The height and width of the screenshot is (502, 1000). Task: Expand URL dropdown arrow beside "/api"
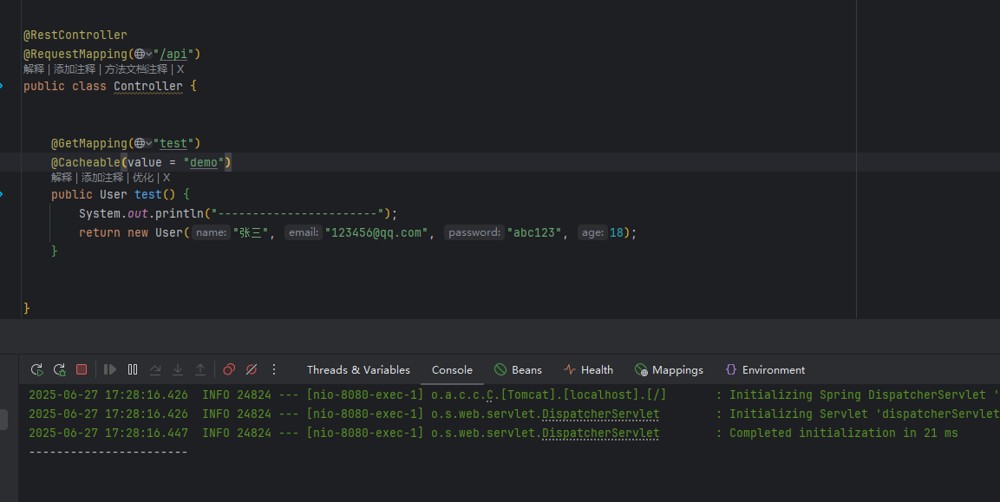[149, 54]
